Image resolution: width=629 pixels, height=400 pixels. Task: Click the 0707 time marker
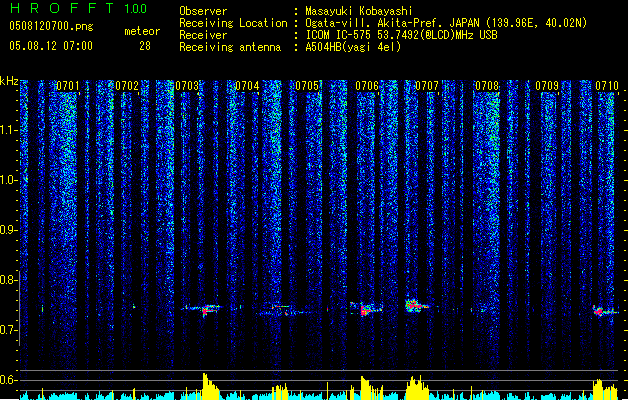pyautogui.click(x=427, y=86)
